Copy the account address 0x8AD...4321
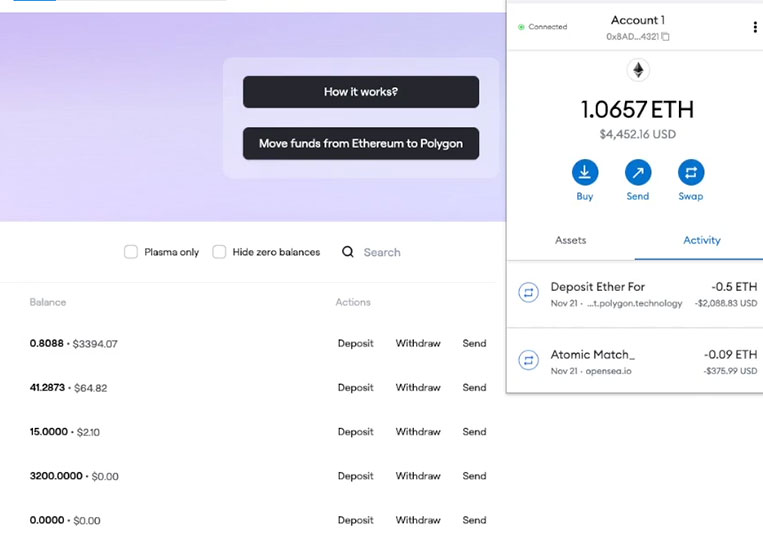The image size is (763, 541). (665, 36)
